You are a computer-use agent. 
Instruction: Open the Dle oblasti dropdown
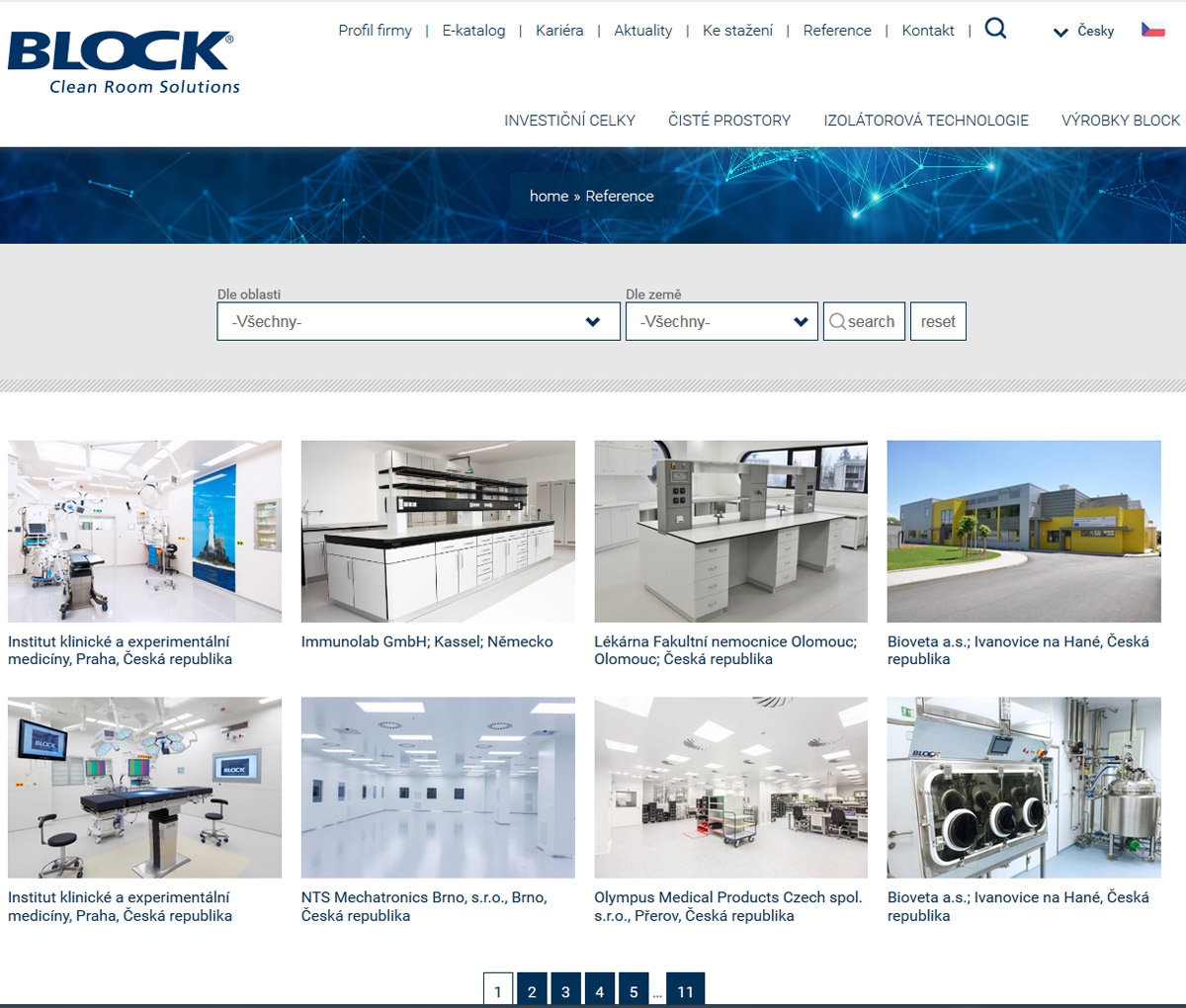pos(418,321)
